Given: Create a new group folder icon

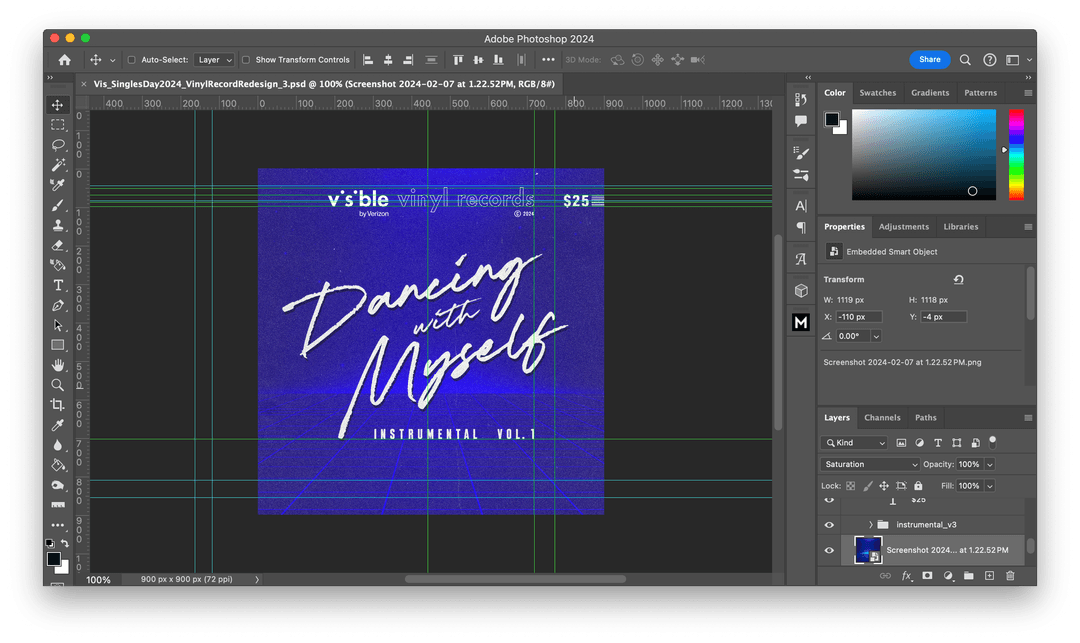Looking at the screenshot, I should pos(968,576).
